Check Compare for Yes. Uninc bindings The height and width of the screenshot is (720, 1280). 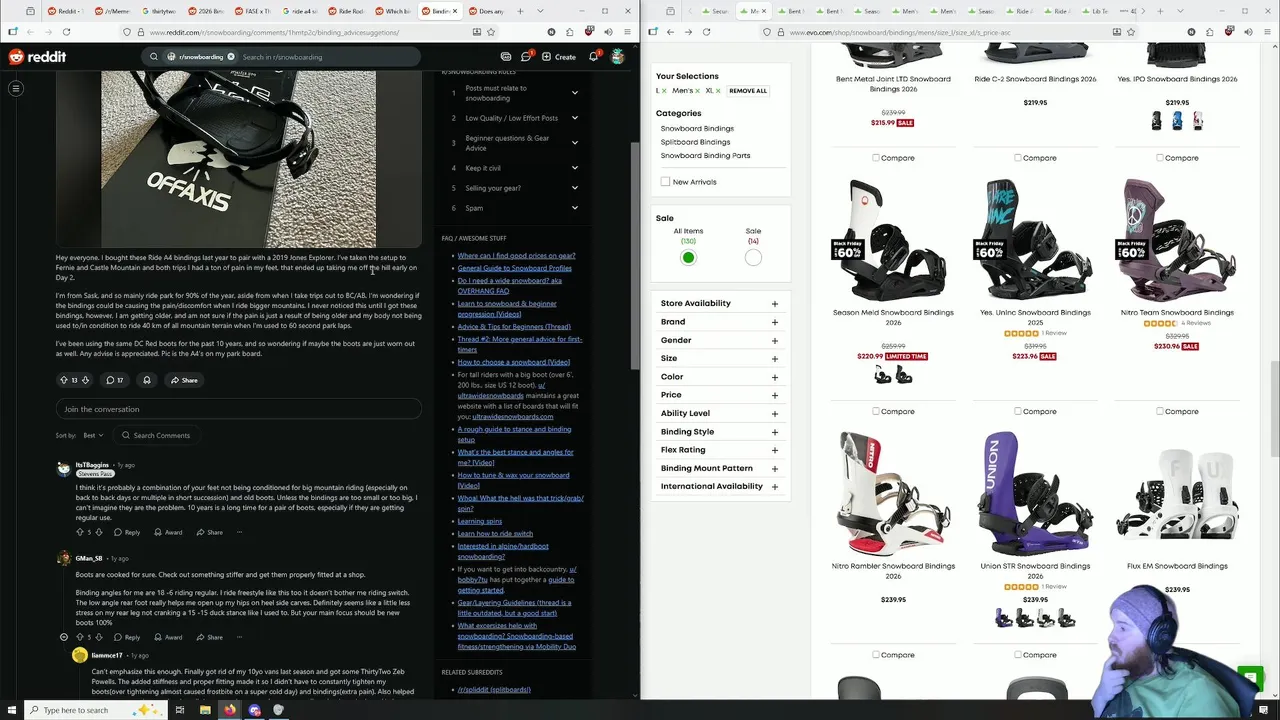point(1018,411)
